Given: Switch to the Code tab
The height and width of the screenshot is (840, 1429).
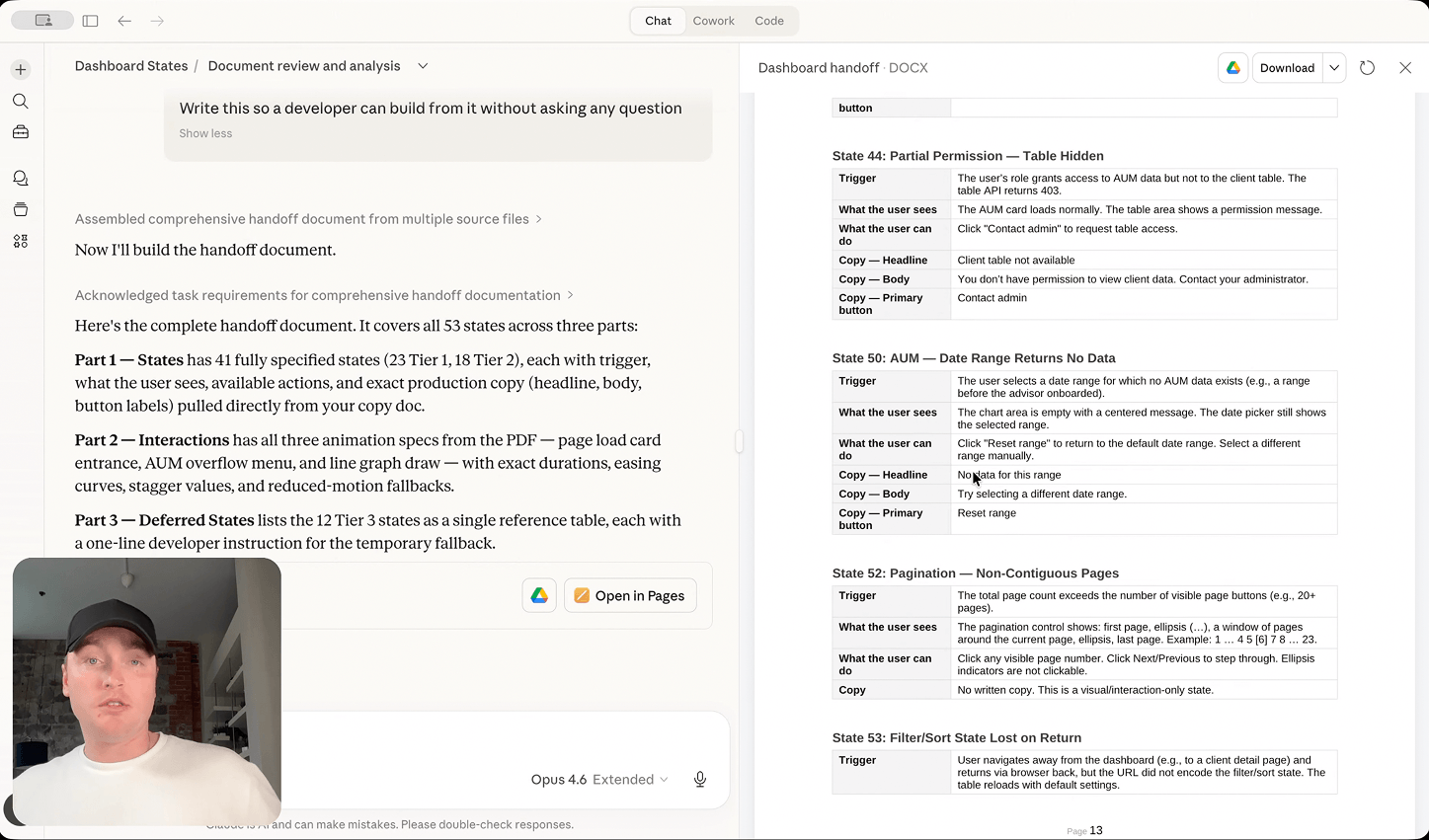Looking at the screenshot, I should pos(769,21).
